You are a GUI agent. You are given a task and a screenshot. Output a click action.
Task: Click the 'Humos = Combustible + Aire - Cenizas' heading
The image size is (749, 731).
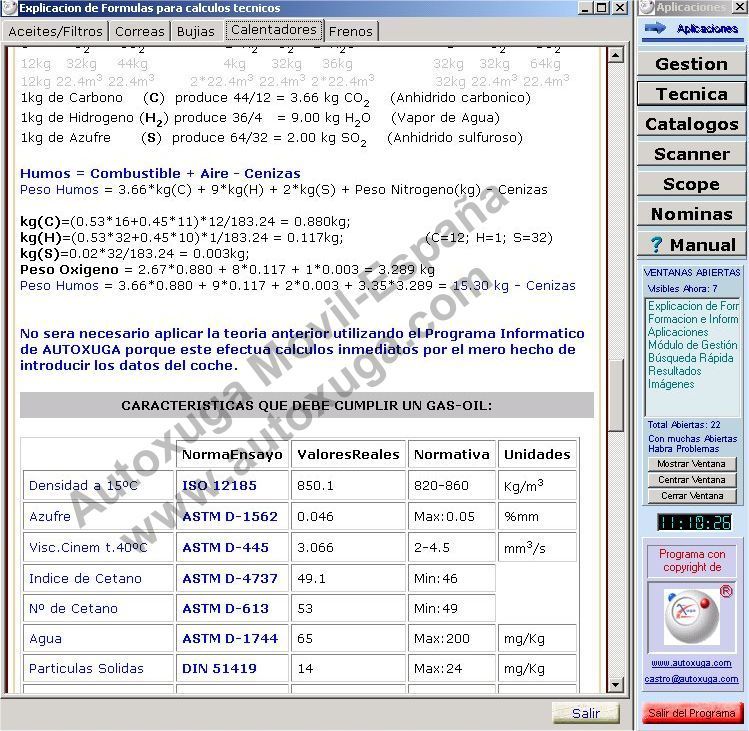[x=160, y=173]
